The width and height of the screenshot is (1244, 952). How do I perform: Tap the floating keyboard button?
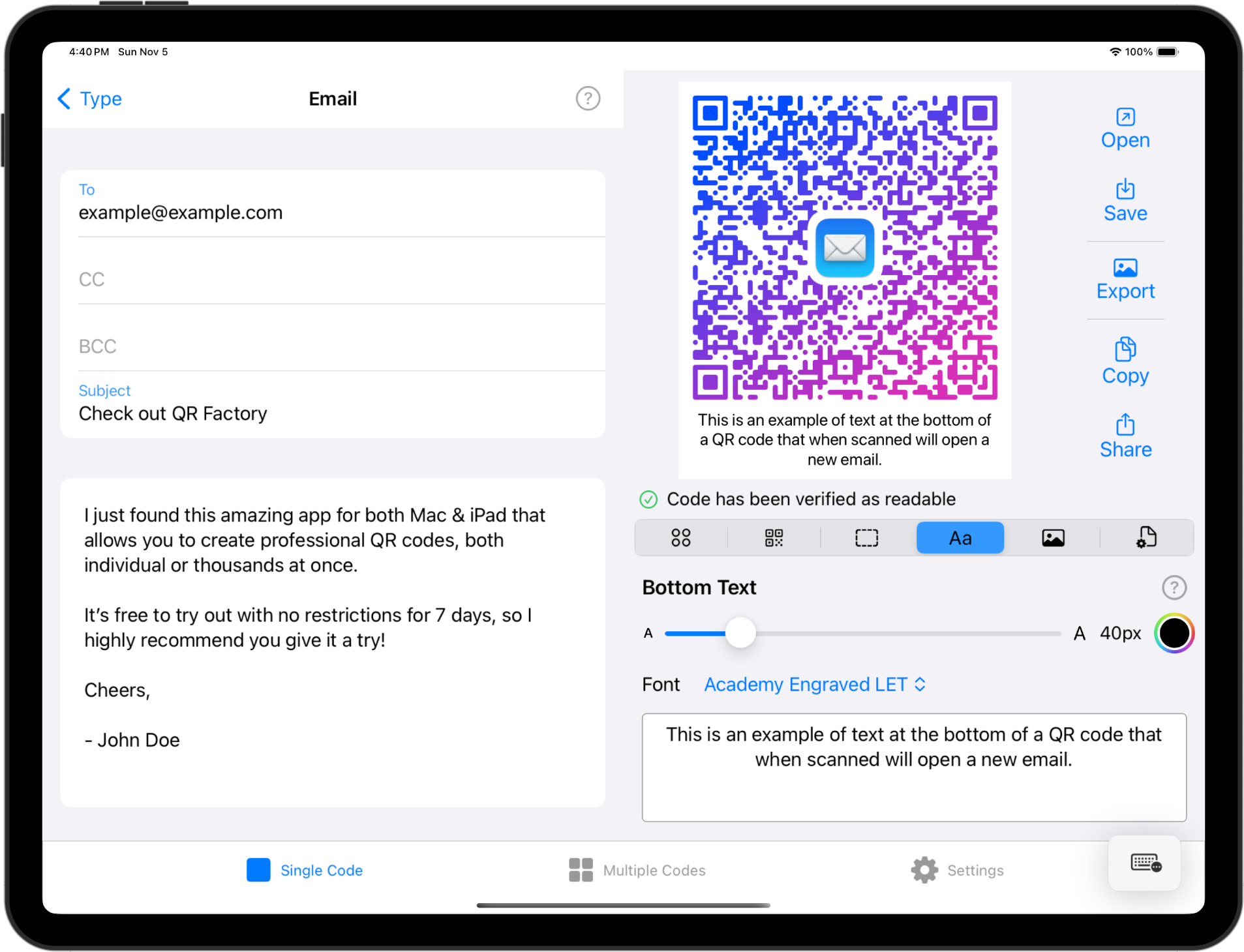pos(1145,863)
